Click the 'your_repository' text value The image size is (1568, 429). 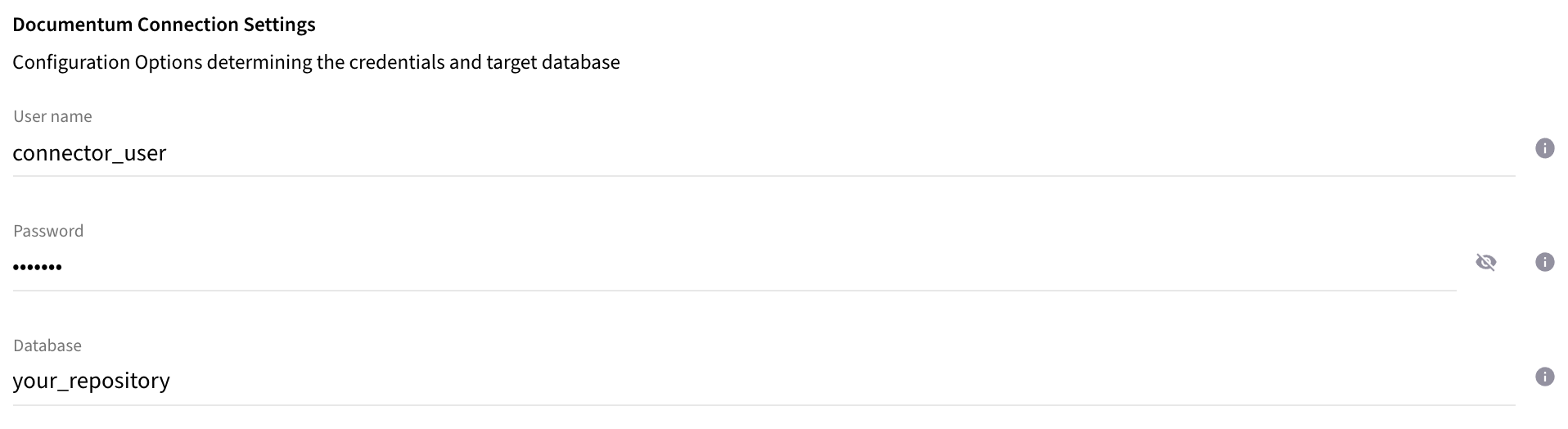(91, 381)
